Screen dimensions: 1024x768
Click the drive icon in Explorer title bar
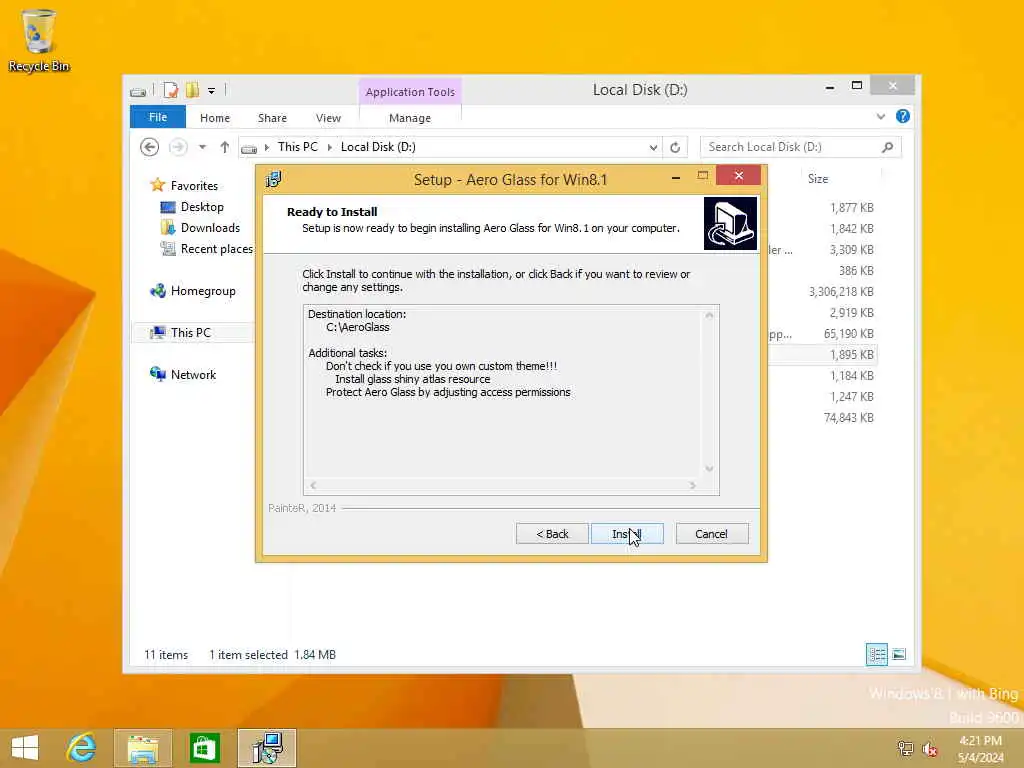138,91
